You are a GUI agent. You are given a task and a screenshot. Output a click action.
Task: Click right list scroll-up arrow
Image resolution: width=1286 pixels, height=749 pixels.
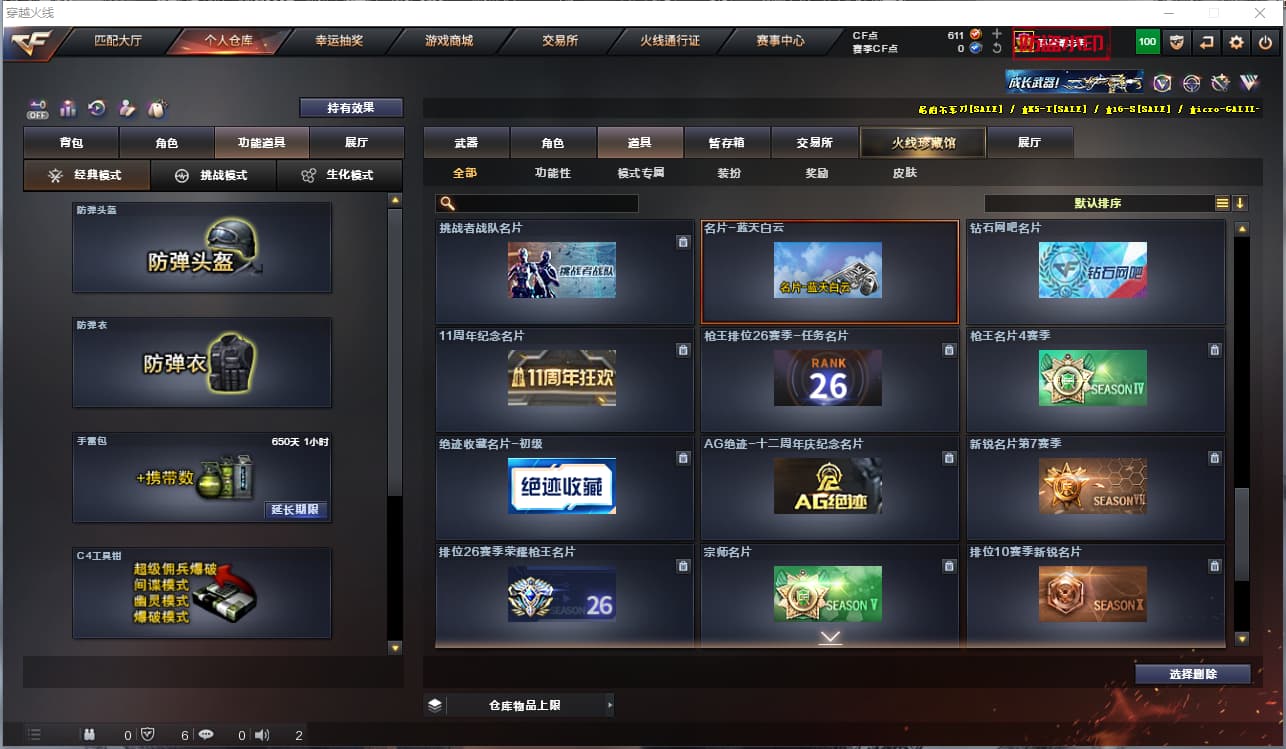point(1242,229)
